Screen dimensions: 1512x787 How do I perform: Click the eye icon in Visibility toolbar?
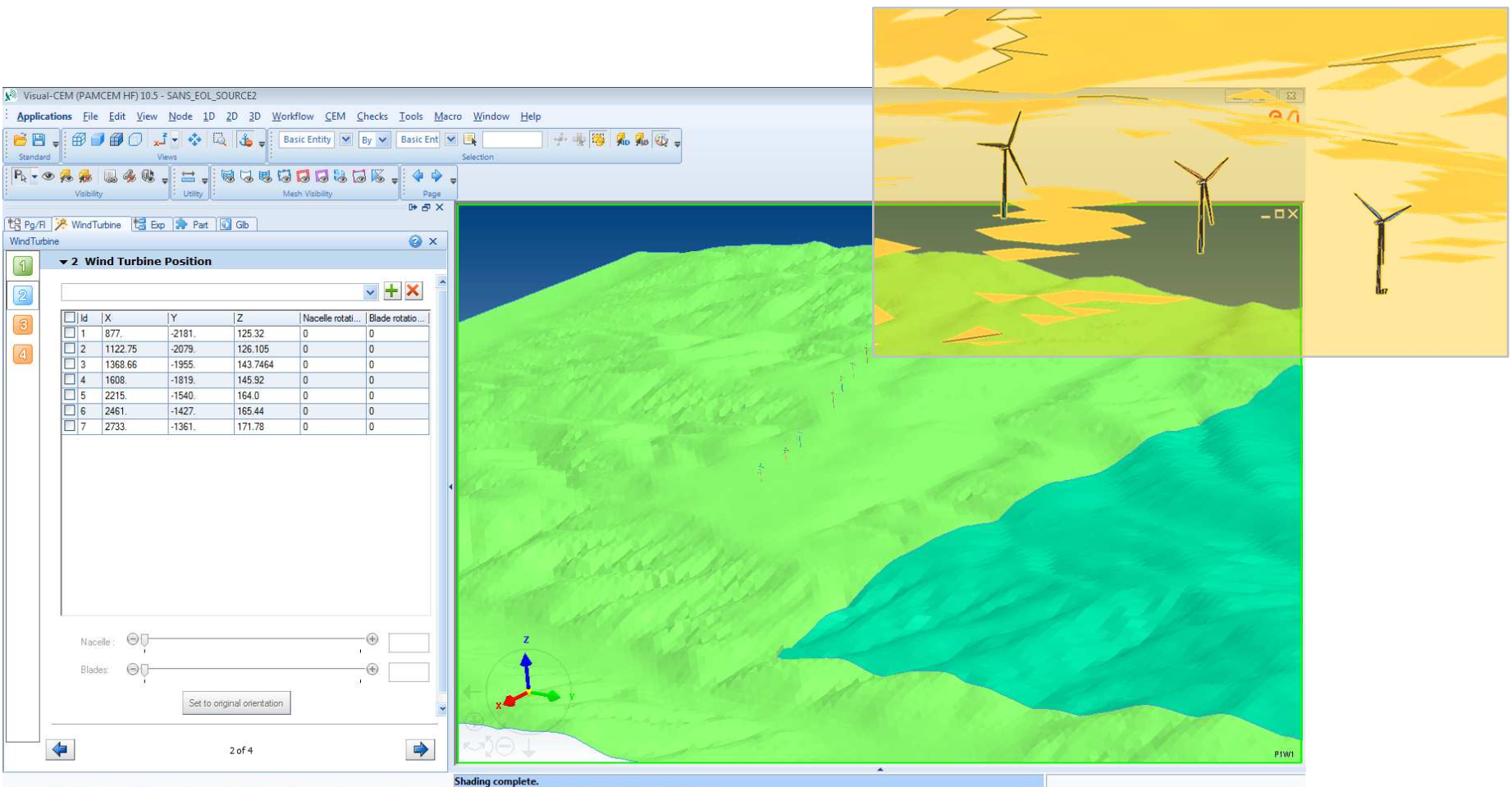tap(48, 176)
